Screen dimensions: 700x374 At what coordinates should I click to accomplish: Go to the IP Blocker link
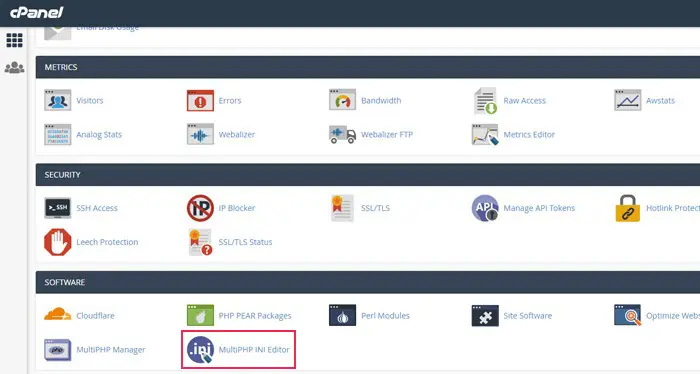pos(237,208)
